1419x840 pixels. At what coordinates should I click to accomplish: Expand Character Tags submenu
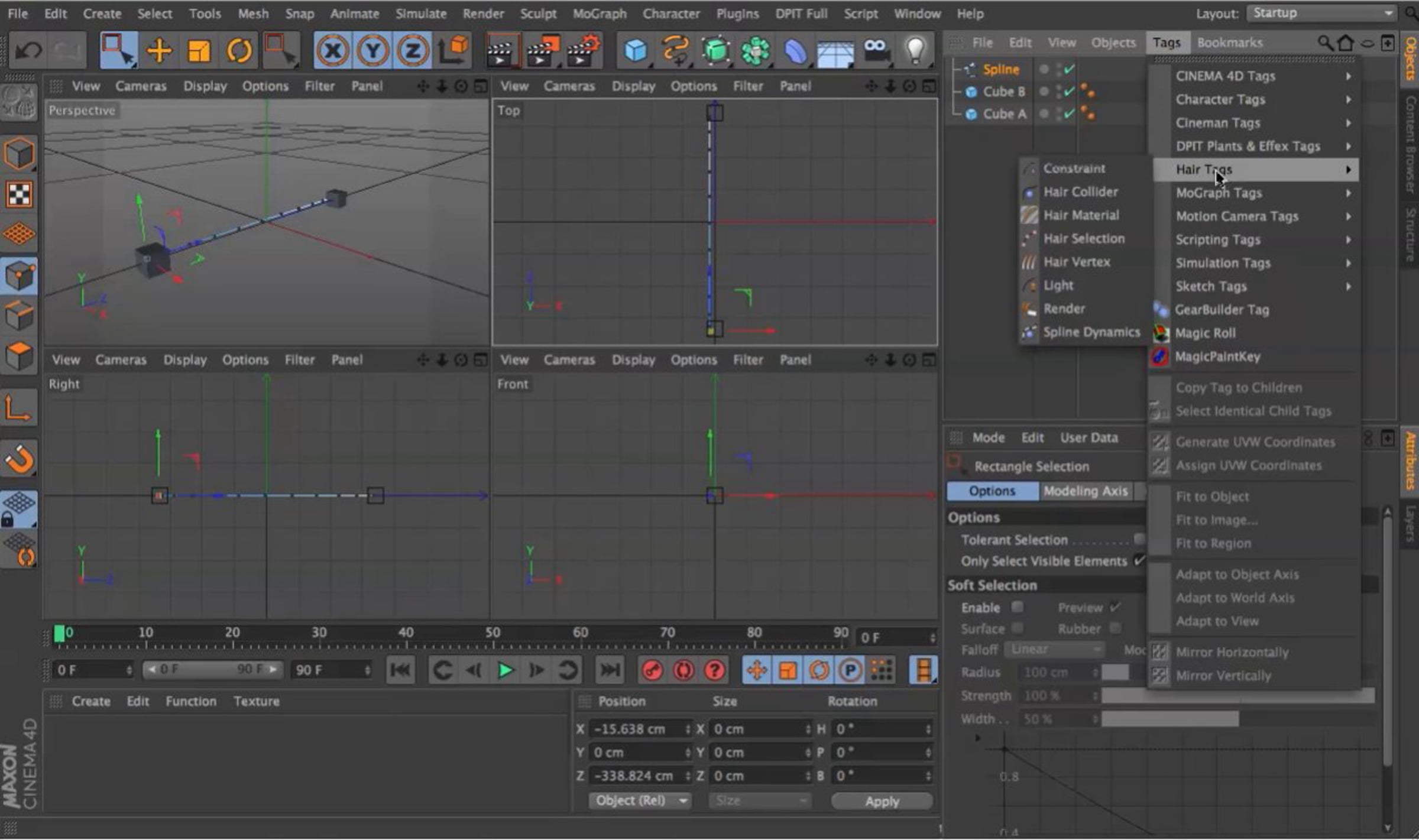pyautogui.click(x=1256, y=99)
